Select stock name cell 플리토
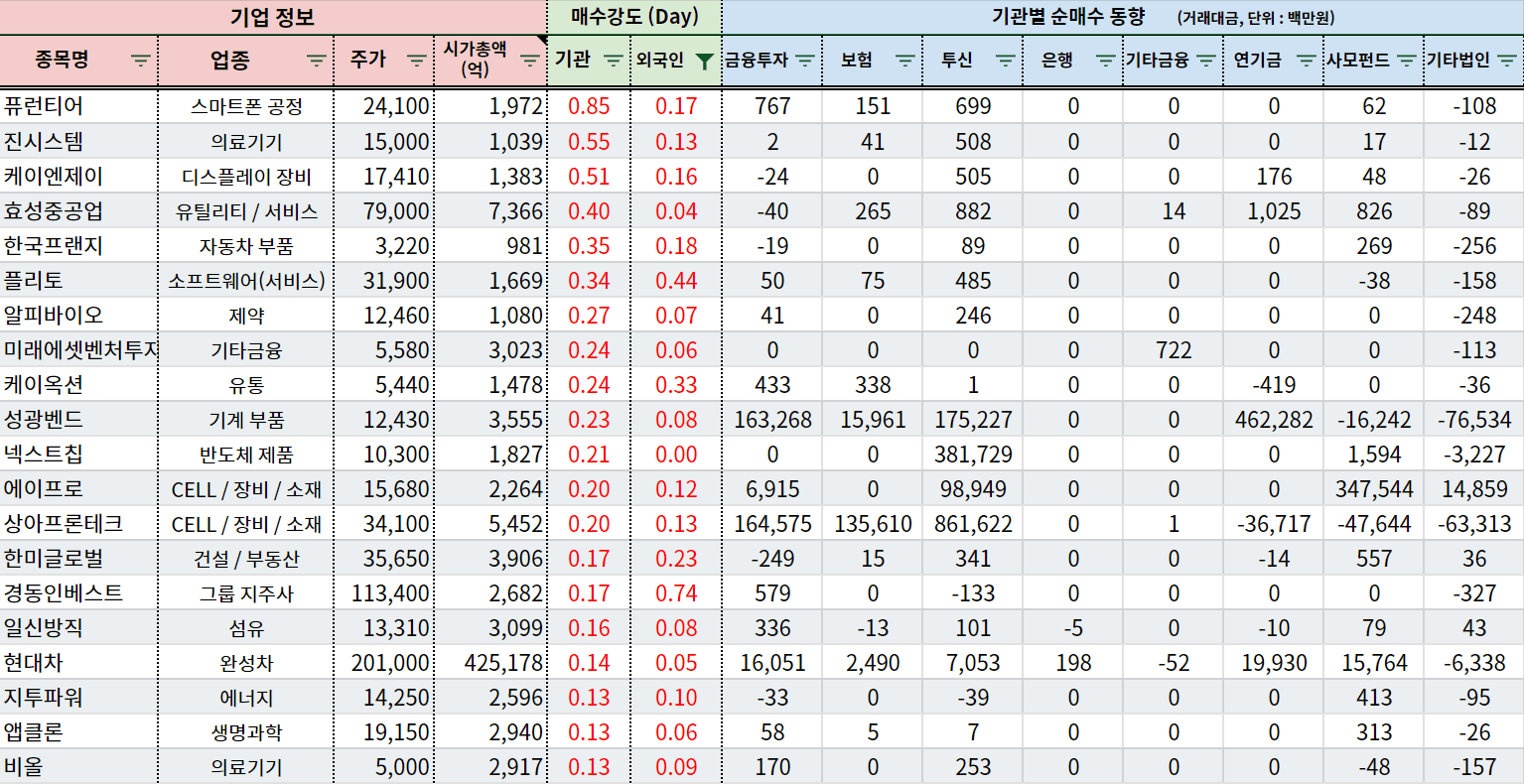1524x784 pixels. [x=78, y=280]
